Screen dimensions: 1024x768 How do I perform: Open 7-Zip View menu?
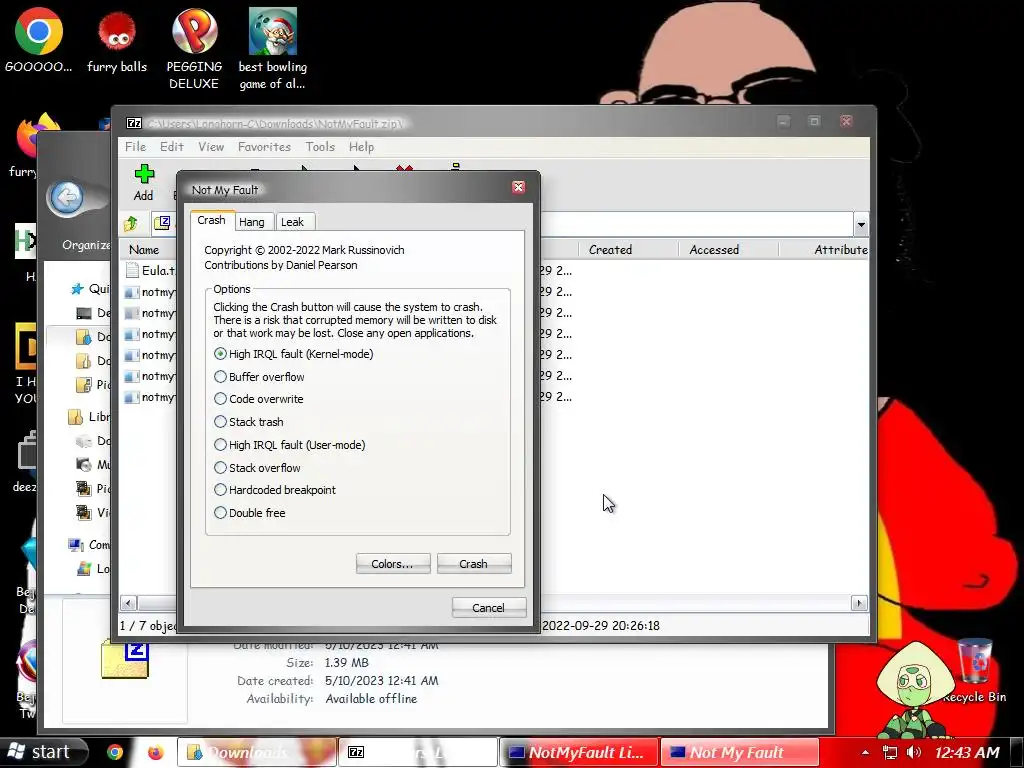[x=211, y=147]
